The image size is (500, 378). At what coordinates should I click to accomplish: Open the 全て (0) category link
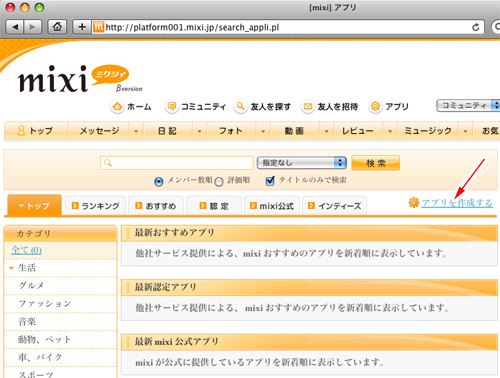[26, 250]
